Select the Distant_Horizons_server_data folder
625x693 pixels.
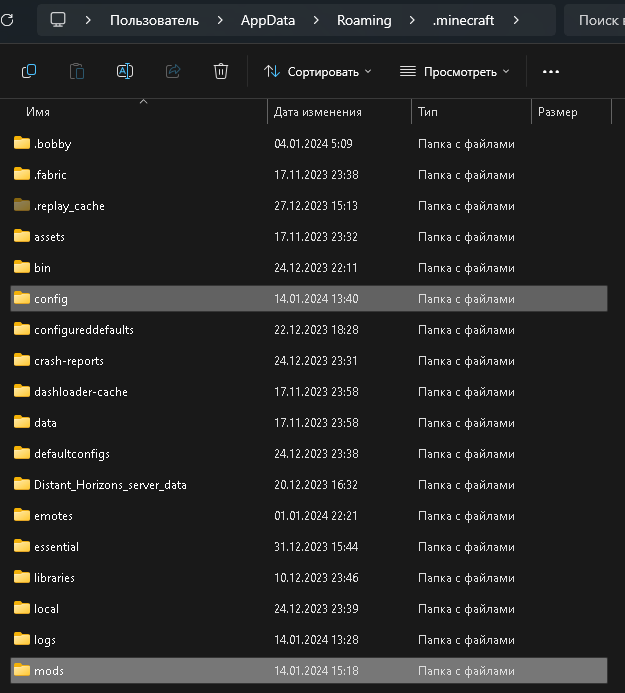110,484
